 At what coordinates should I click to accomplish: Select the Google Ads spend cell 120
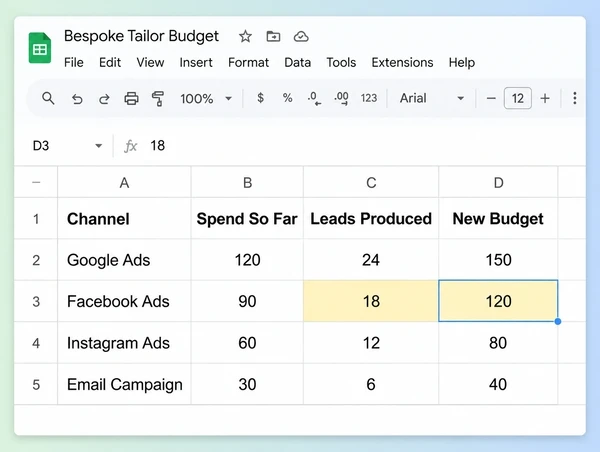coord(247,260)
